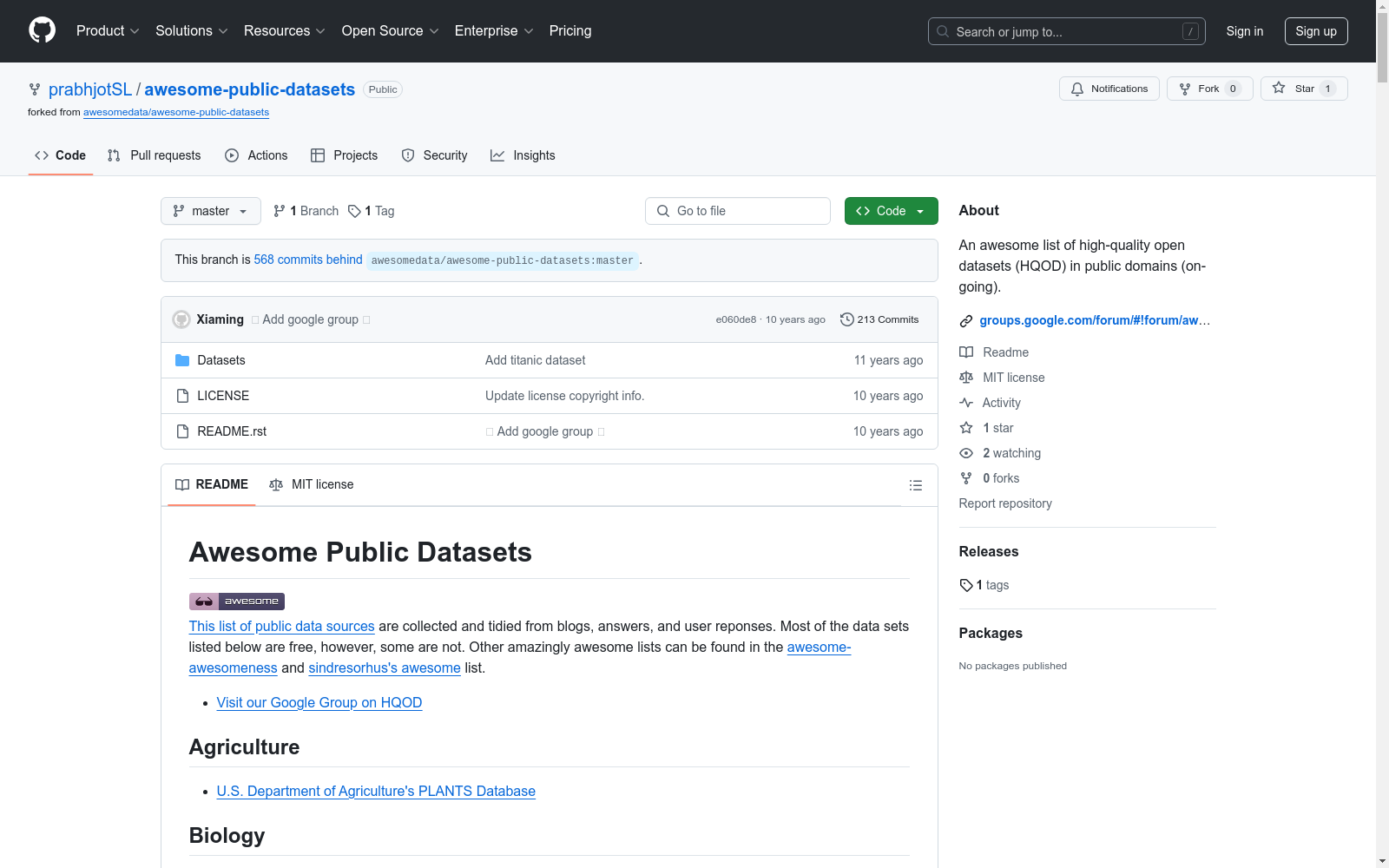Go to the GitHub homepage logo
The width and height of the screenshot is (1389, 868).
42,30
